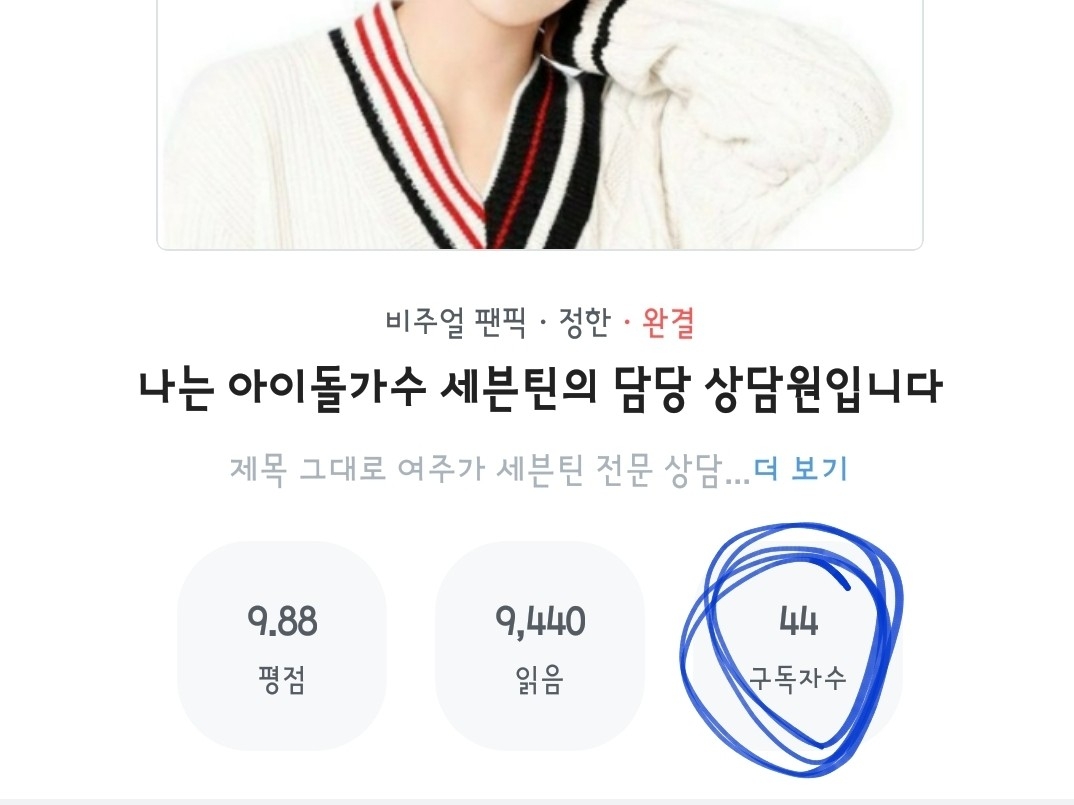Tap the gray divider bar at bottom

(x=537, y=802)
